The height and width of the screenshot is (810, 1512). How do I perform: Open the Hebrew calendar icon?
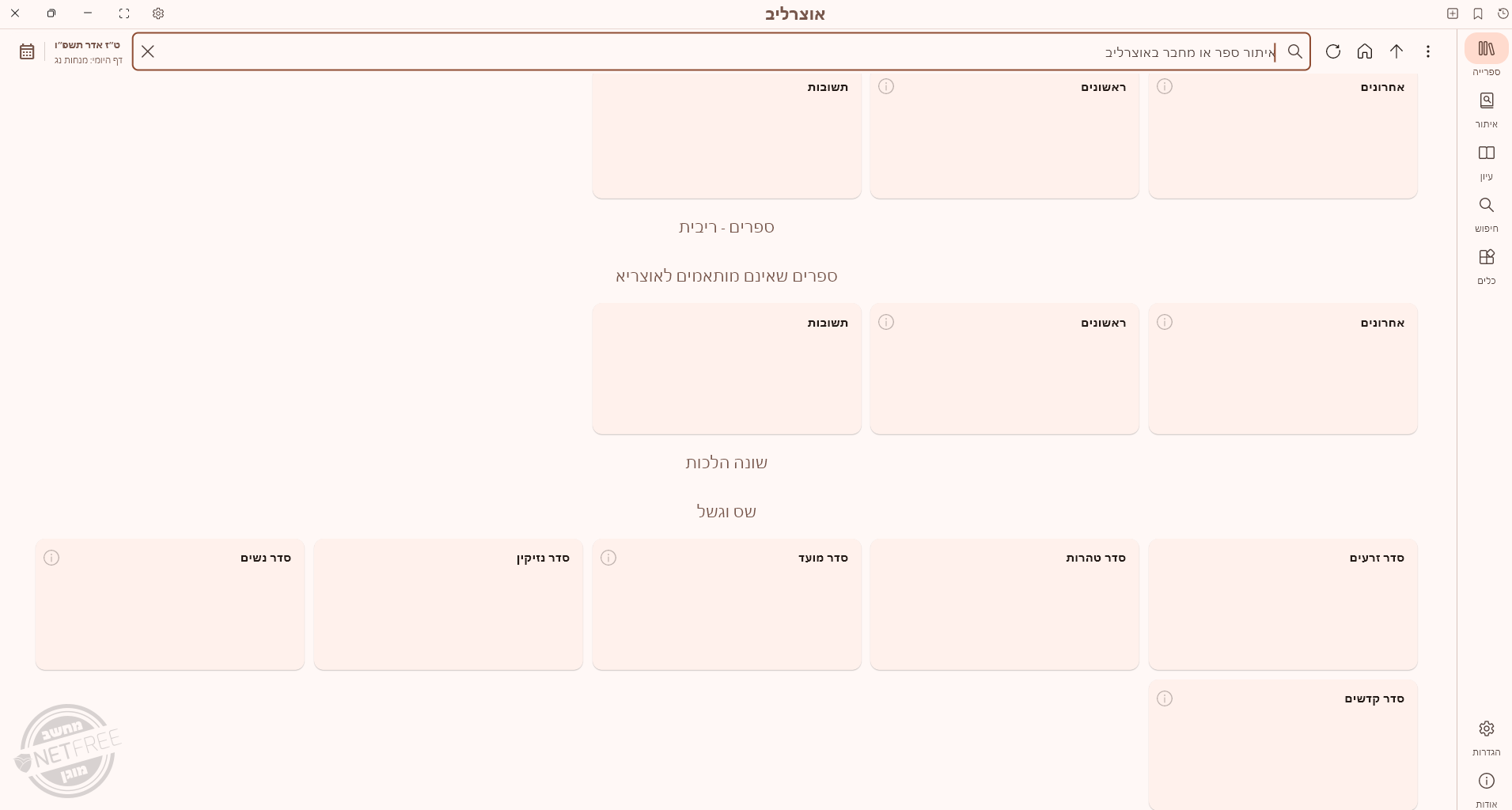click(27, 51)
